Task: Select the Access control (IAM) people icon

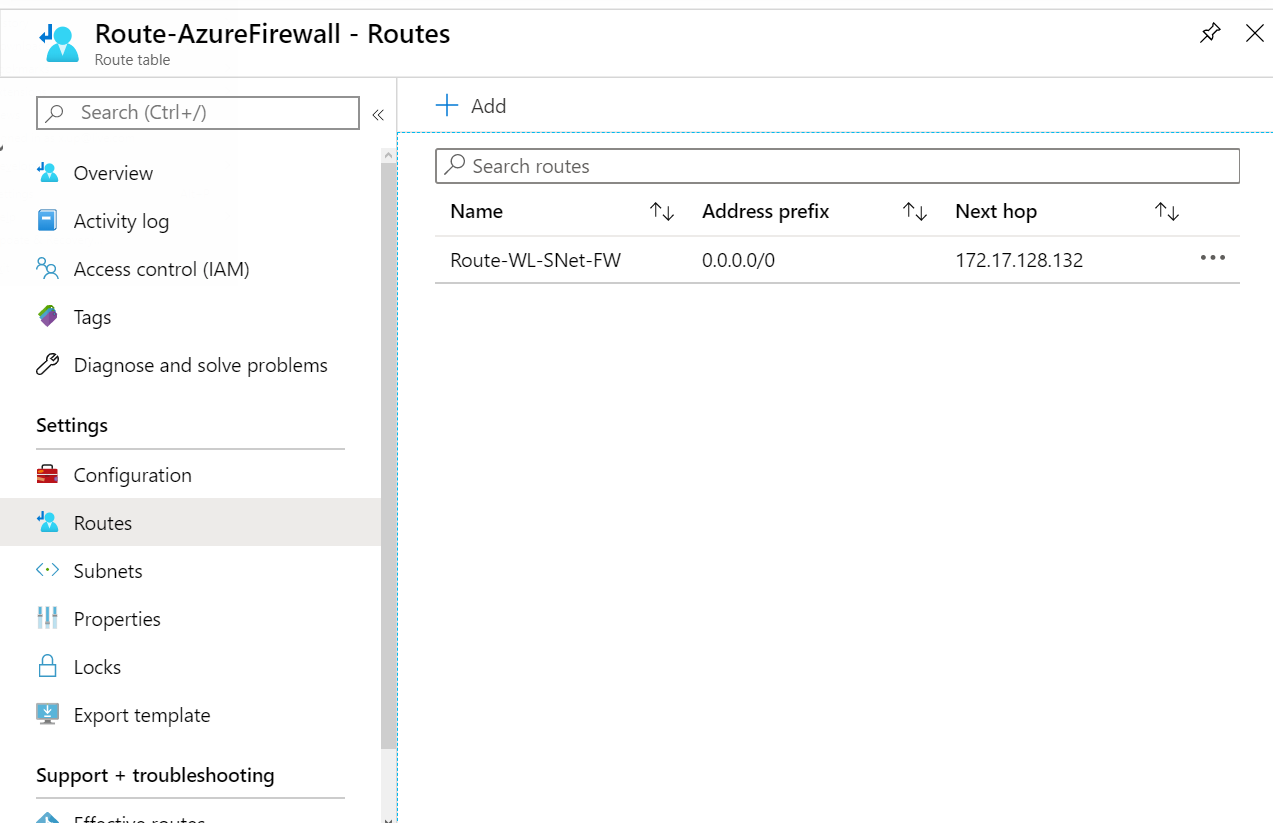Action: (x=47, y=268)
